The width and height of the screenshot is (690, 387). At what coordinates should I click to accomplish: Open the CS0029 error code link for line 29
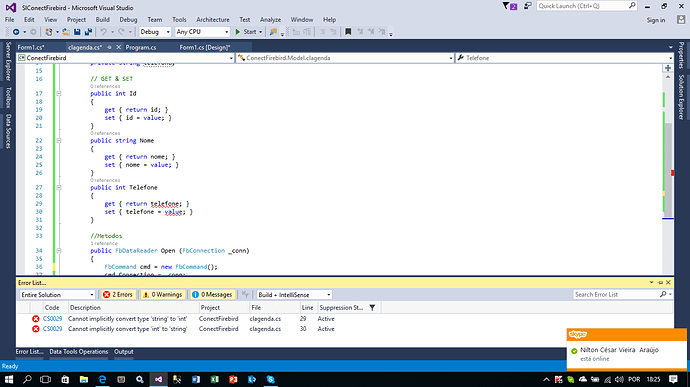coord(52,319)
